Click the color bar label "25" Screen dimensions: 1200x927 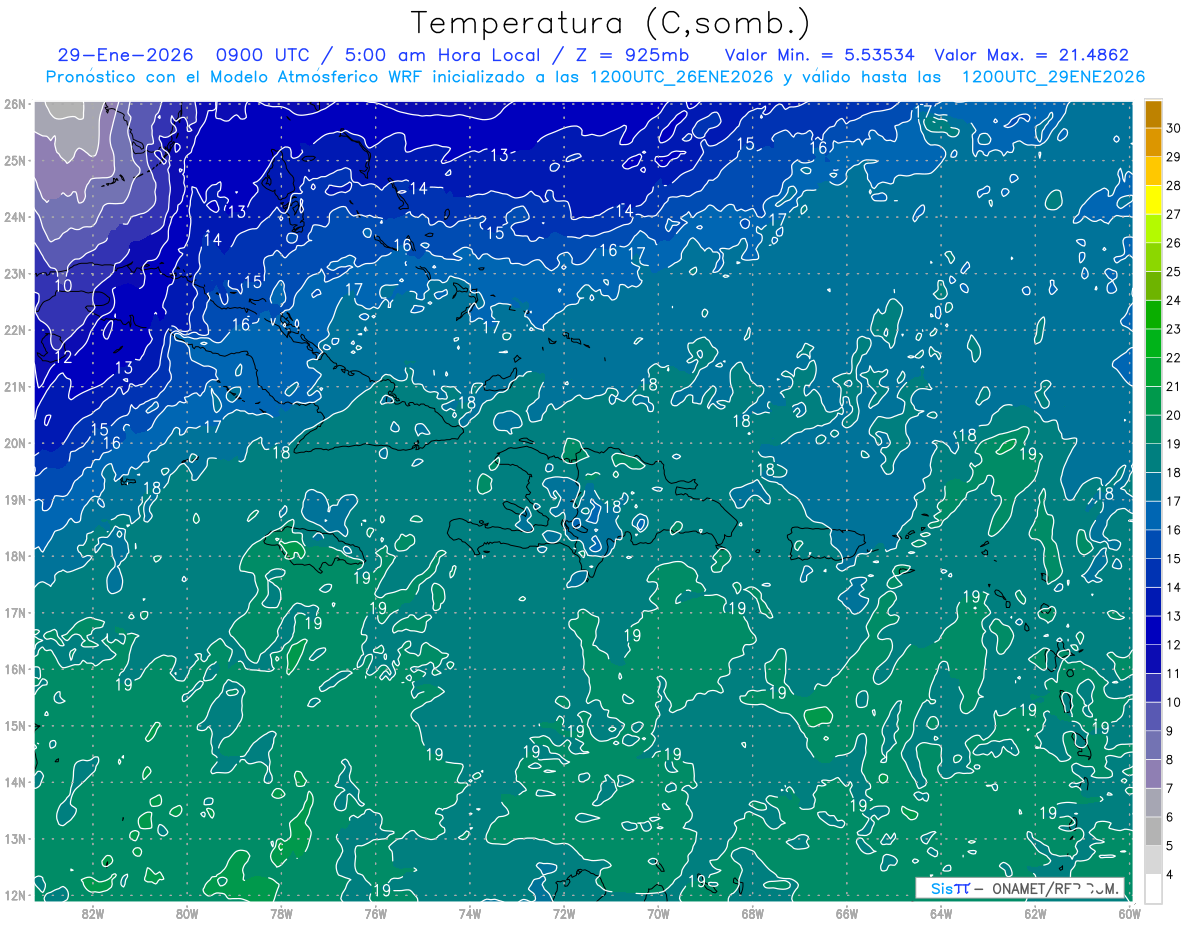tap(1173, 272)
